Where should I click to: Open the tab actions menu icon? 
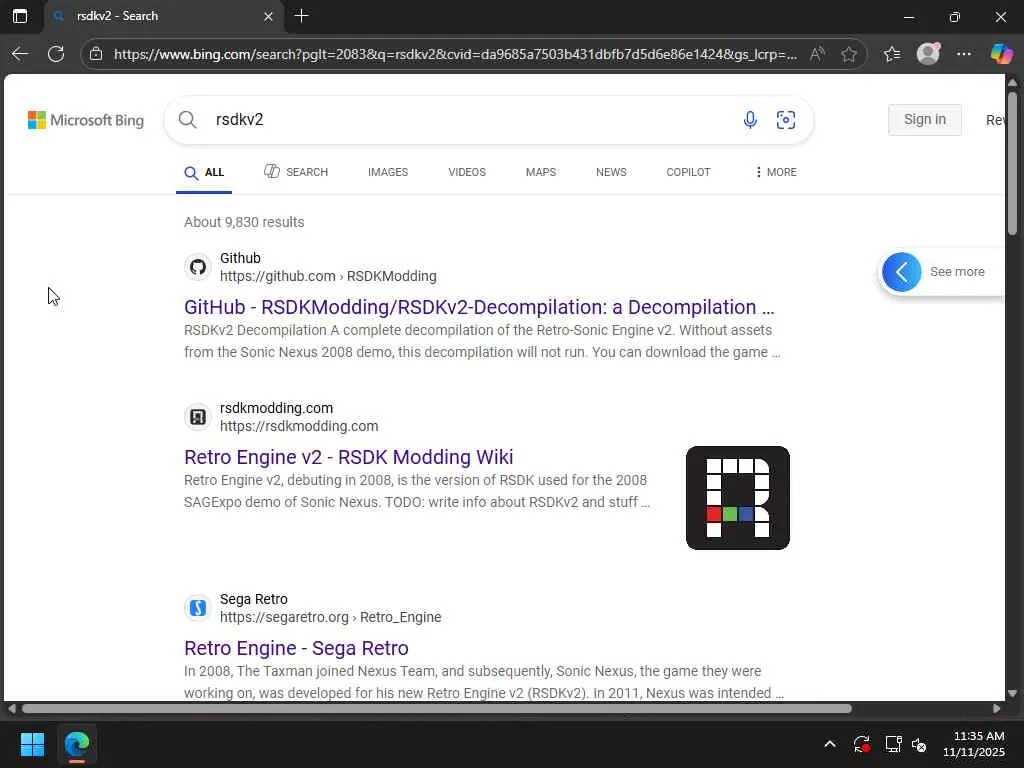click(20, 16)
